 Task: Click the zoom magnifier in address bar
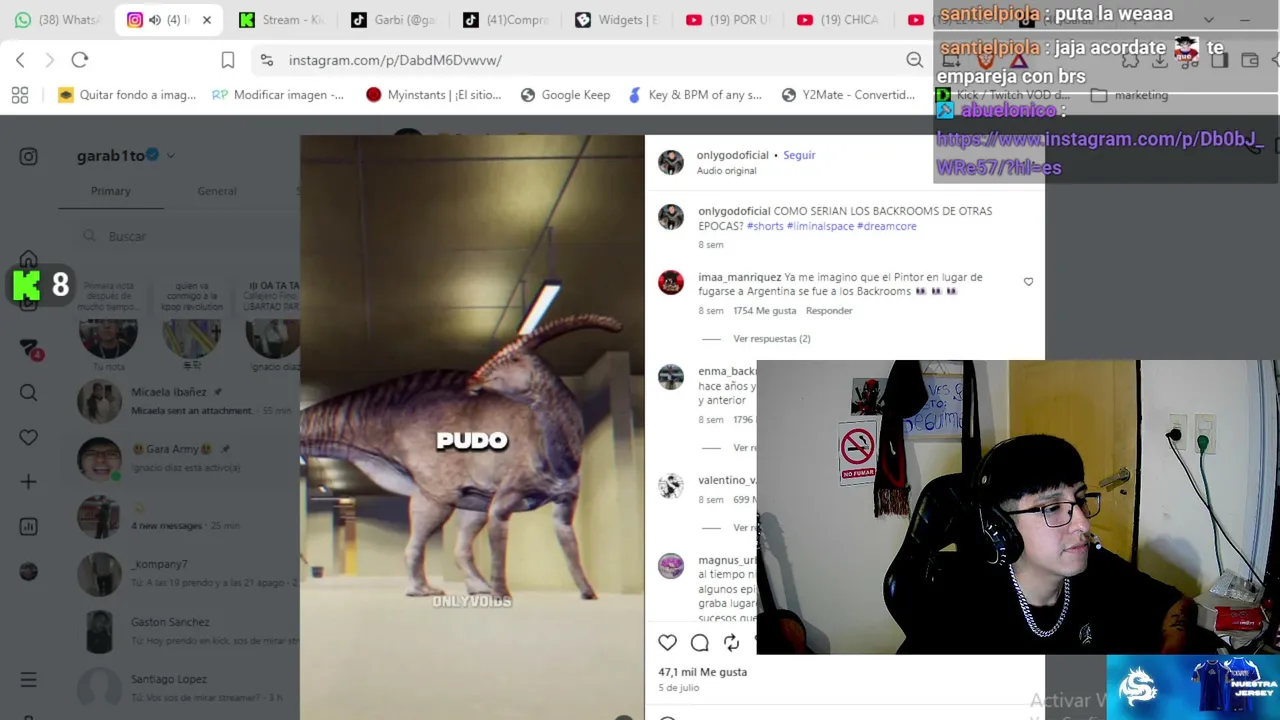tap(914, 60)
